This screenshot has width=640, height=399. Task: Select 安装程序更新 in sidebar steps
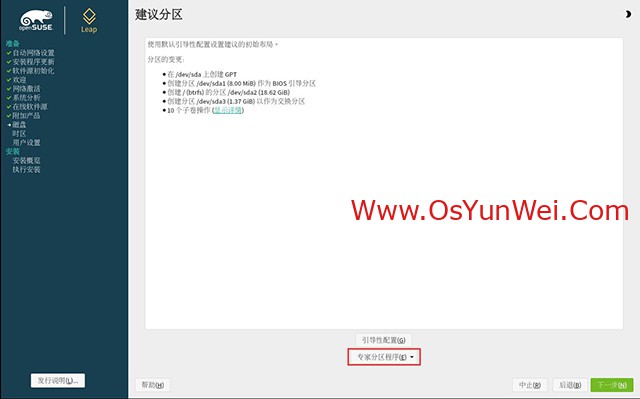[33, 62]
